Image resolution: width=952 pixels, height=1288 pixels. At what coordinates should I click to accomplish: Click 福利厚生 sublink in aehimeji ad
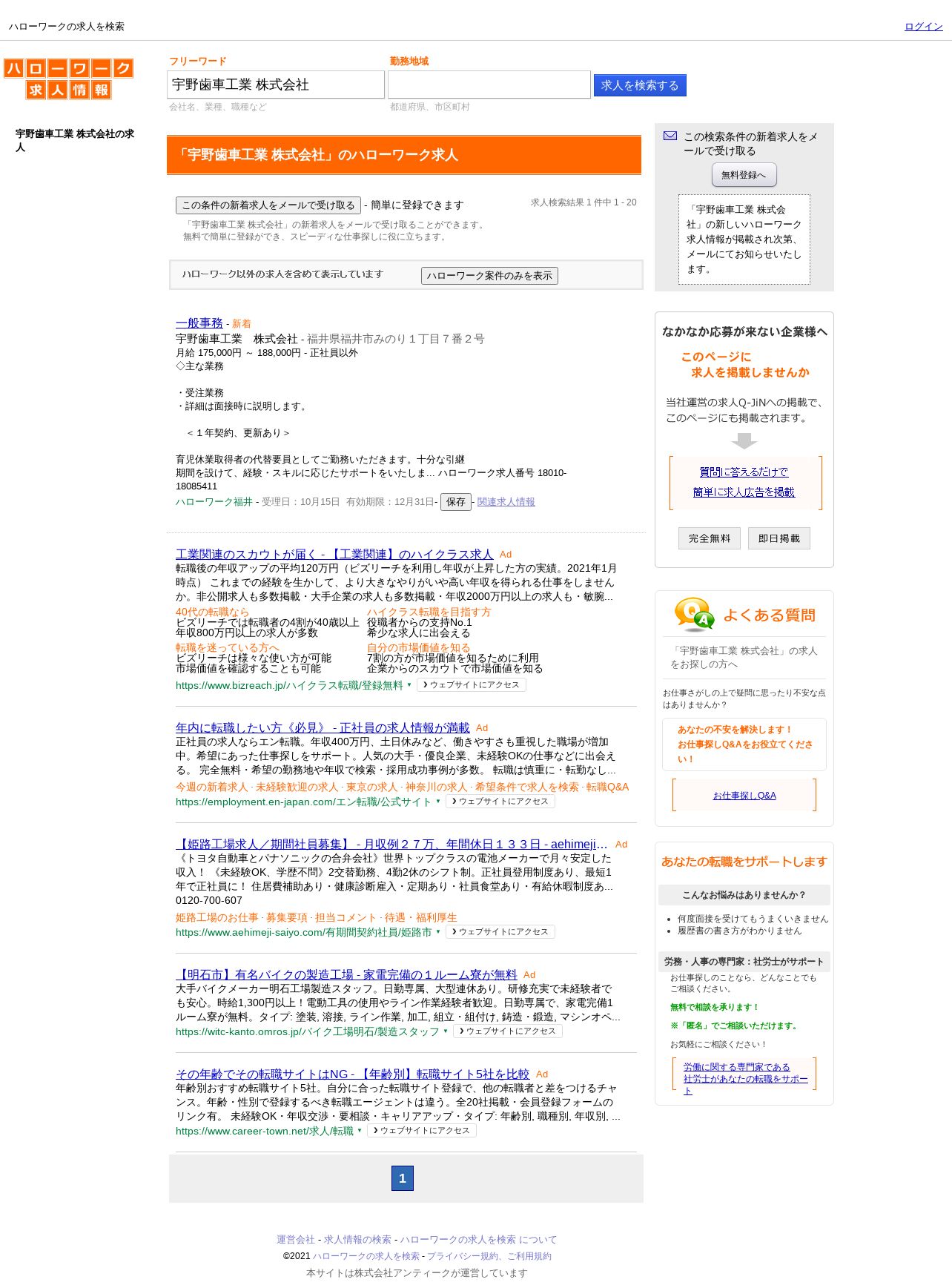pyautogui.click(x=437, y=917)
